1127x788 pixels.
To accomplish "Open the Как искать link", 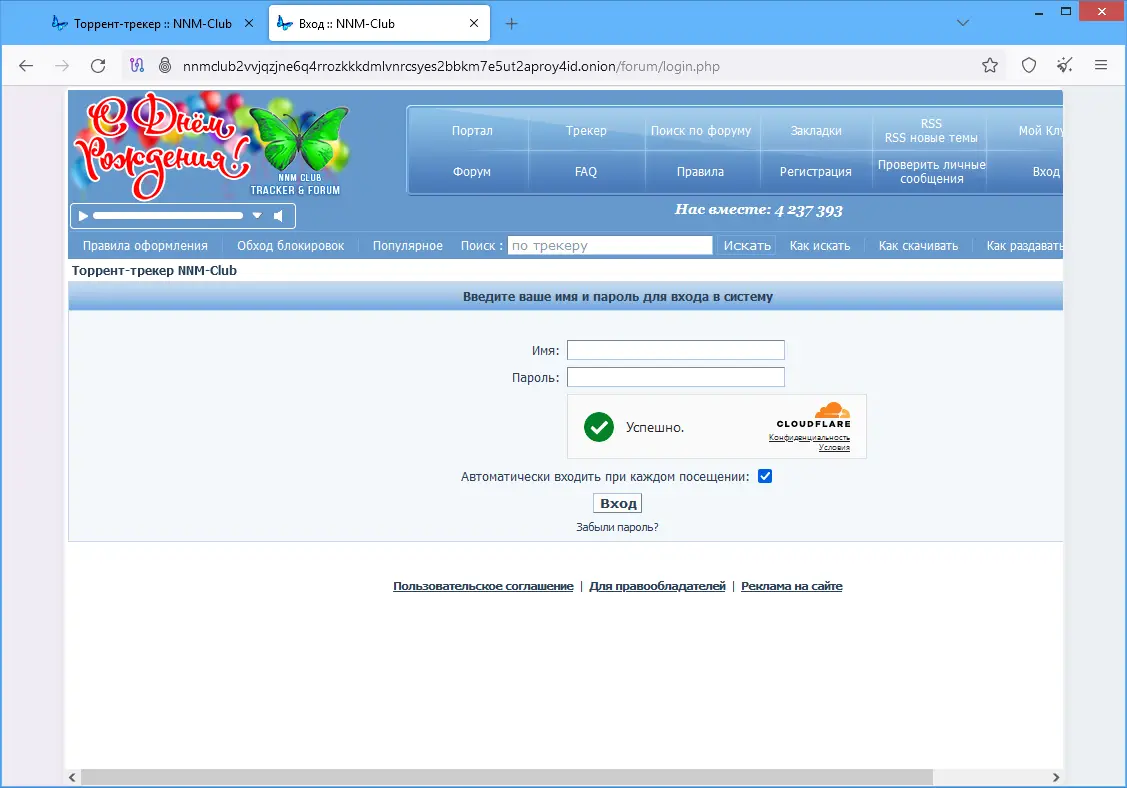I will 819,246.
